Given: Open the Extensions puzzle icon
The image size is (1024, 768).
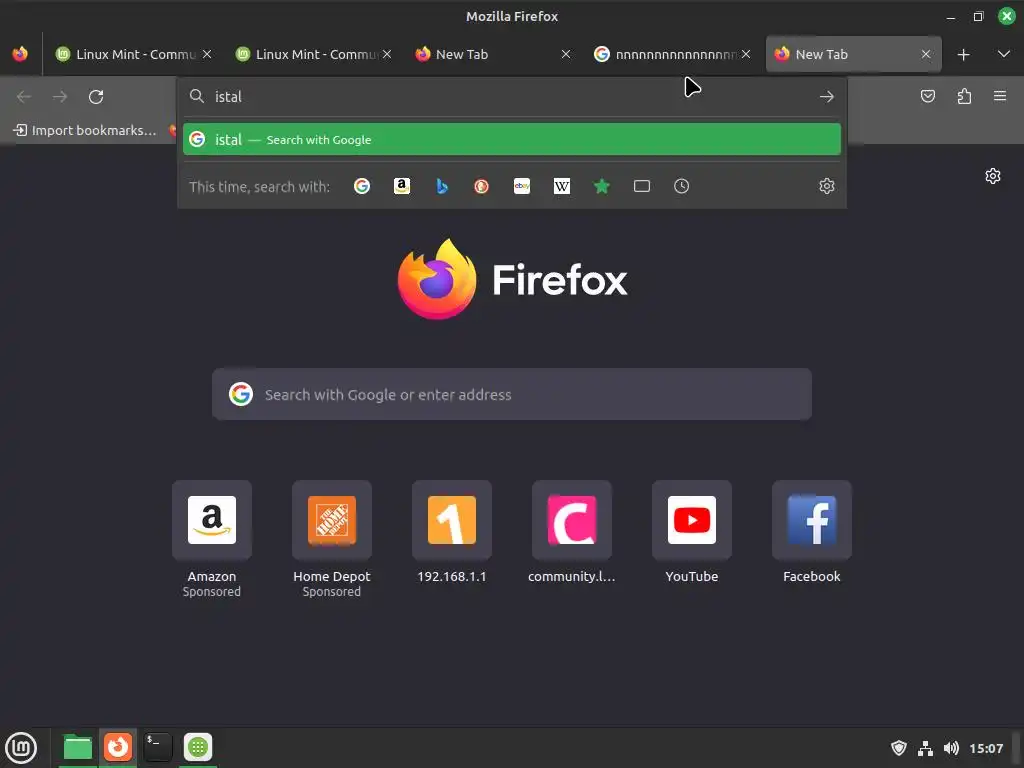Looking at the screenshot, I should (x=964, y=97).
